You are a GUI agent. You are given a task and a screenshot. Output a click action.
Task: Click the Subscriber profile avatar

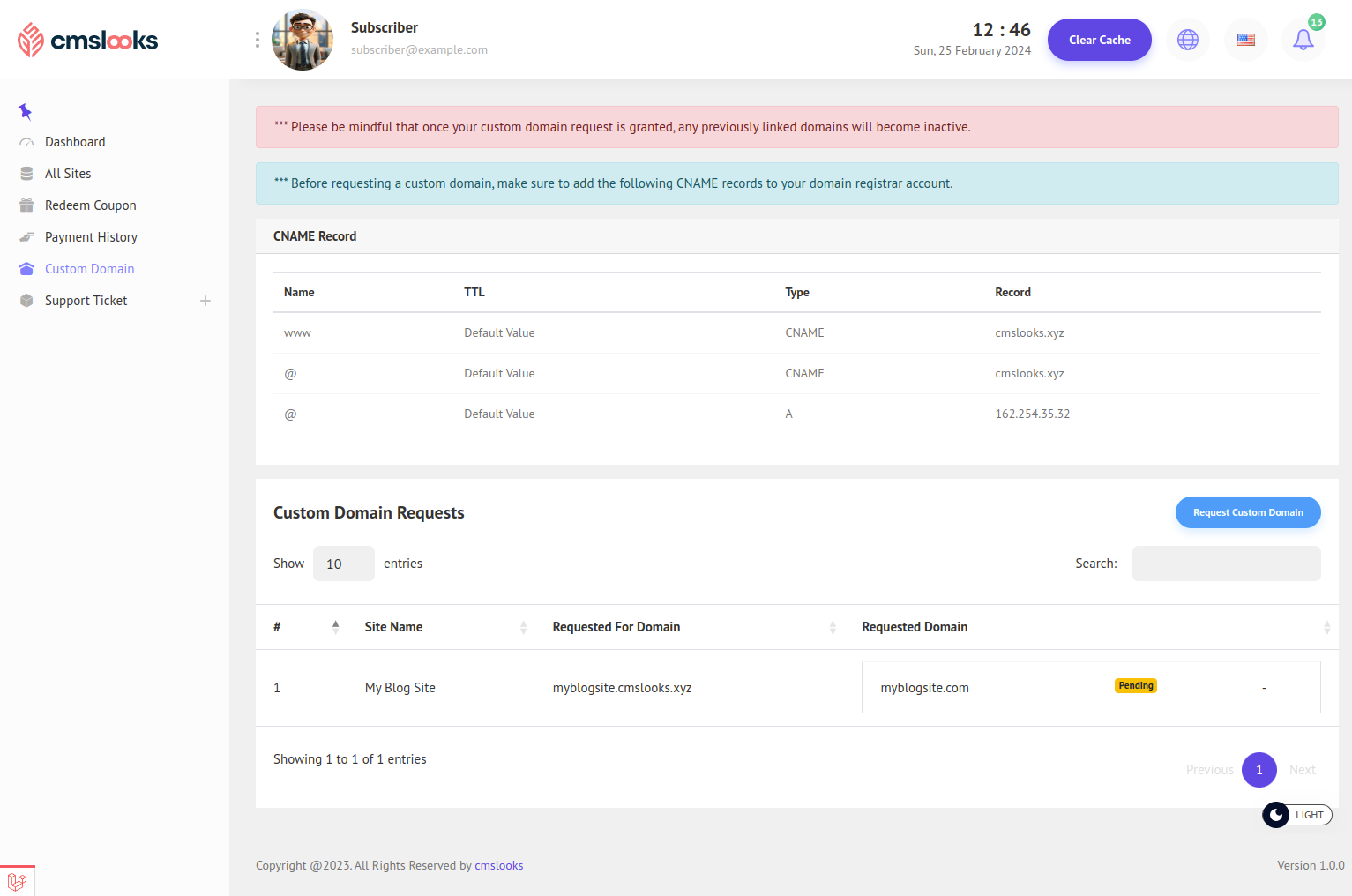303,40
